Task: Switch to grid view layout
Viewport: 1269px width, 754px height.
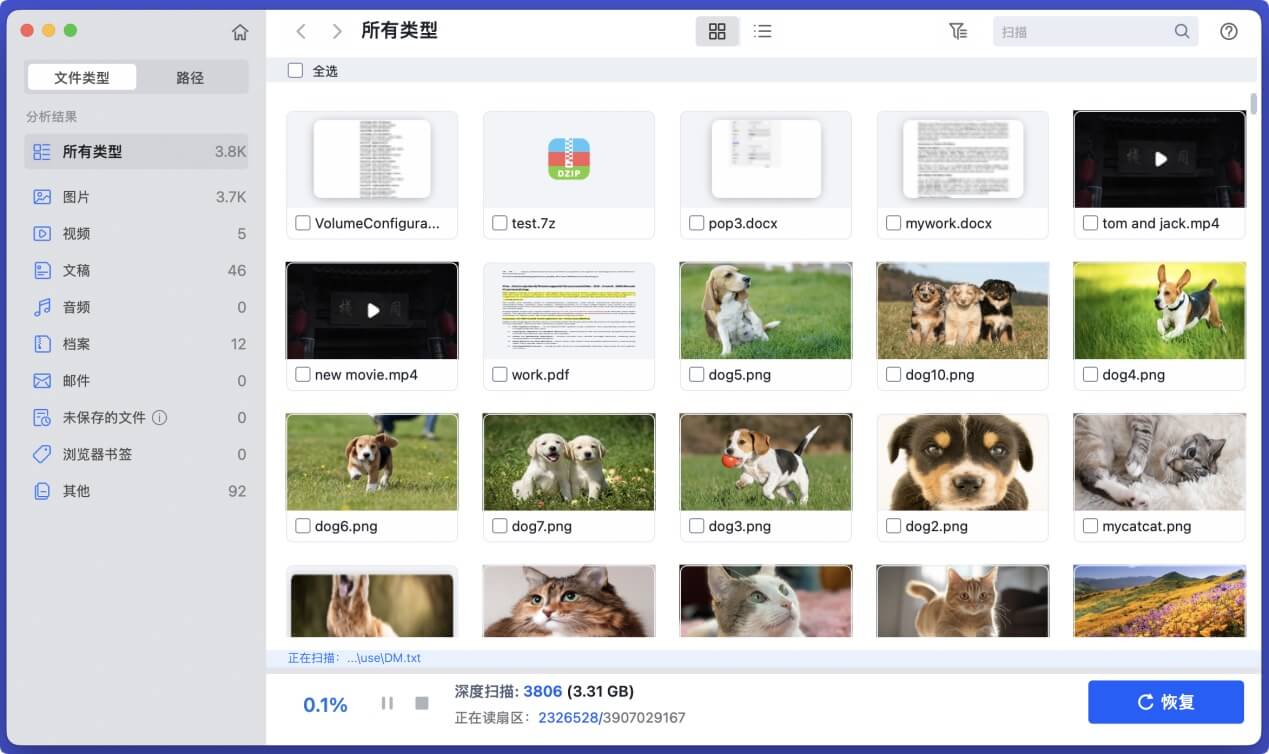Action: pyautogui.click(x=716, y=31)
